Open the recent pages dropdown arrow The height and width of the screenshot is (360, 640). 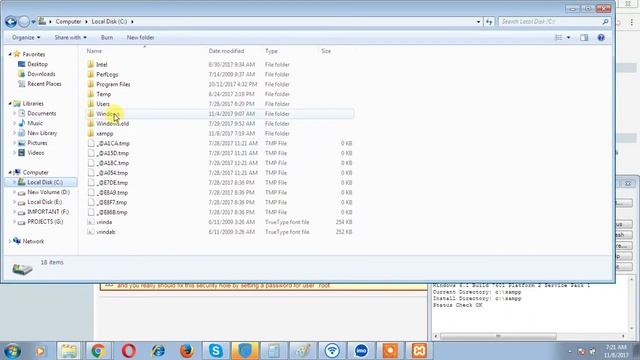coord(33,22)
